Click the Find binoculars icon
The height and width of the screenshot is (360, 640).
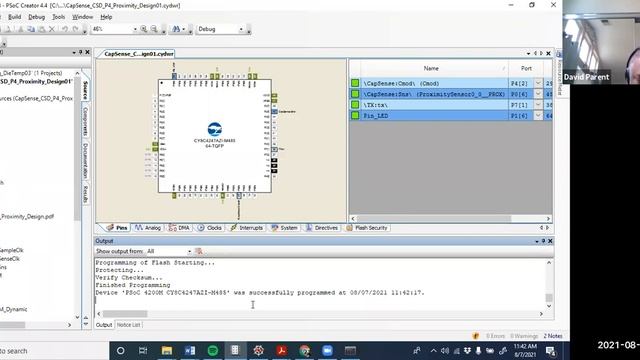click(176, 29)
